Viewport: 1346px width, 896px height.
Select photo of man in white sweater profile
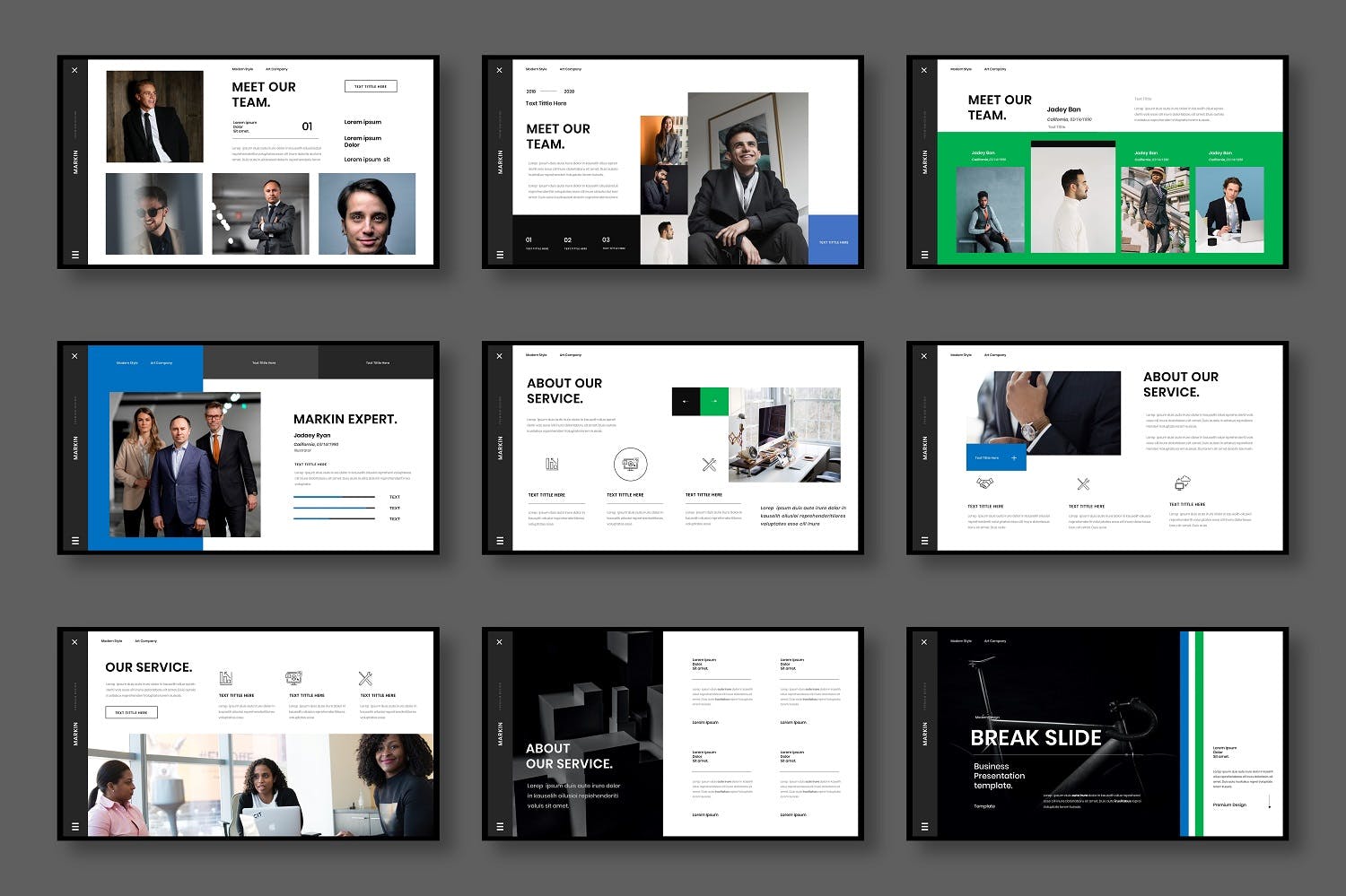coord(1073,200)
